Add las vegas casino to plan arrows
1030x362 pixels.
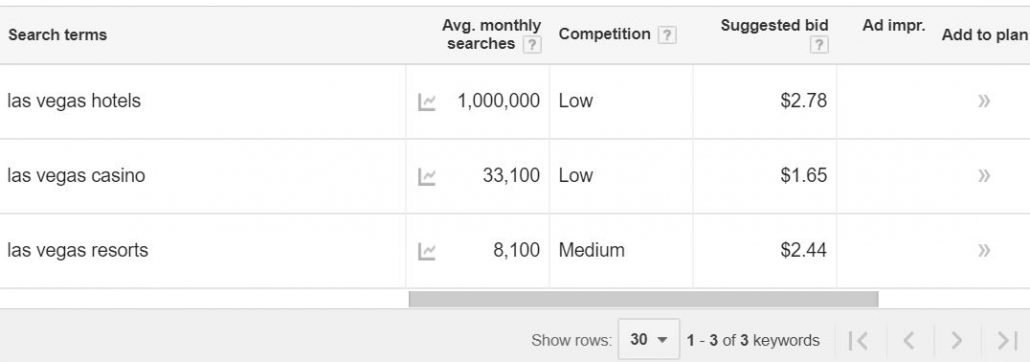point(983,175)
